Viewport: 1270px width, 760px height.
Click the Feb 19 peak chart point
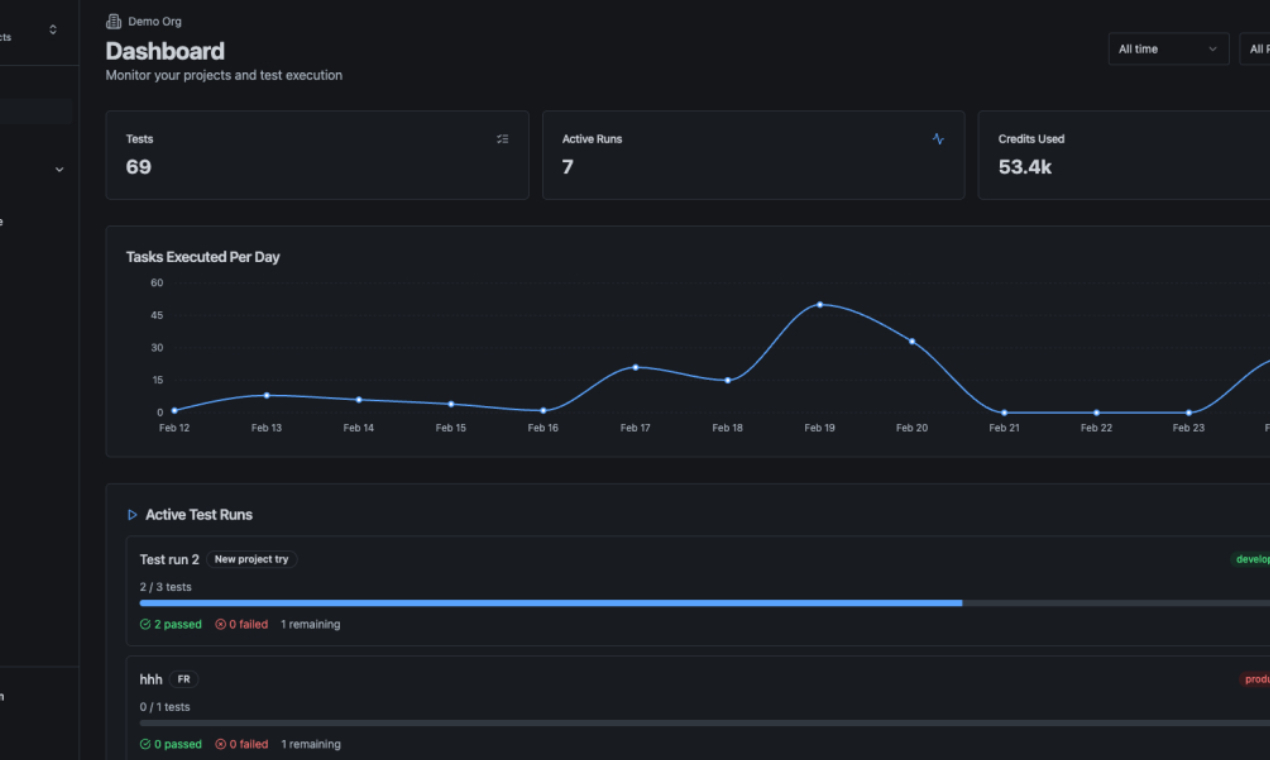[x=820, y=304]
